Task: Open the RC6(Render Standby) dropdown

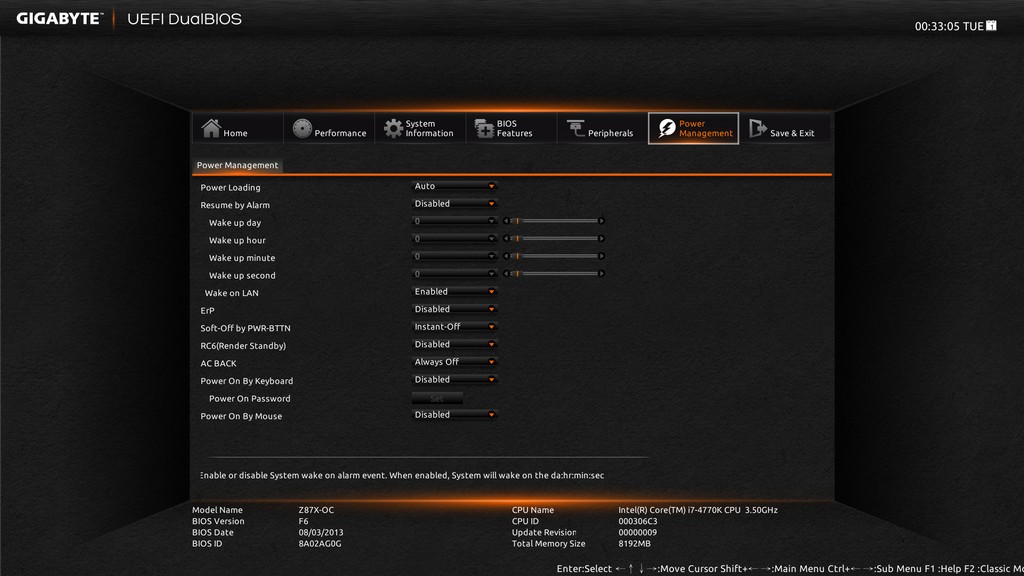Action: (455, 345)
